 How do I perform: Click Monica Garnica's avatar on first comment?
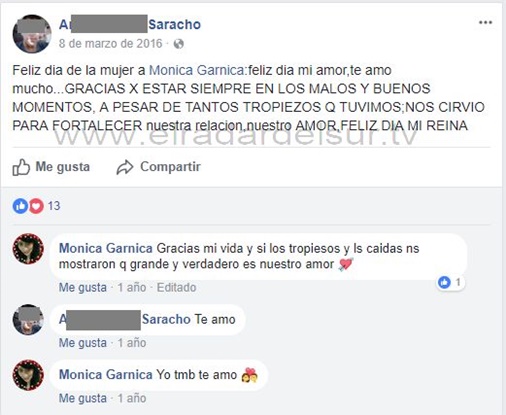pos(28,249)
